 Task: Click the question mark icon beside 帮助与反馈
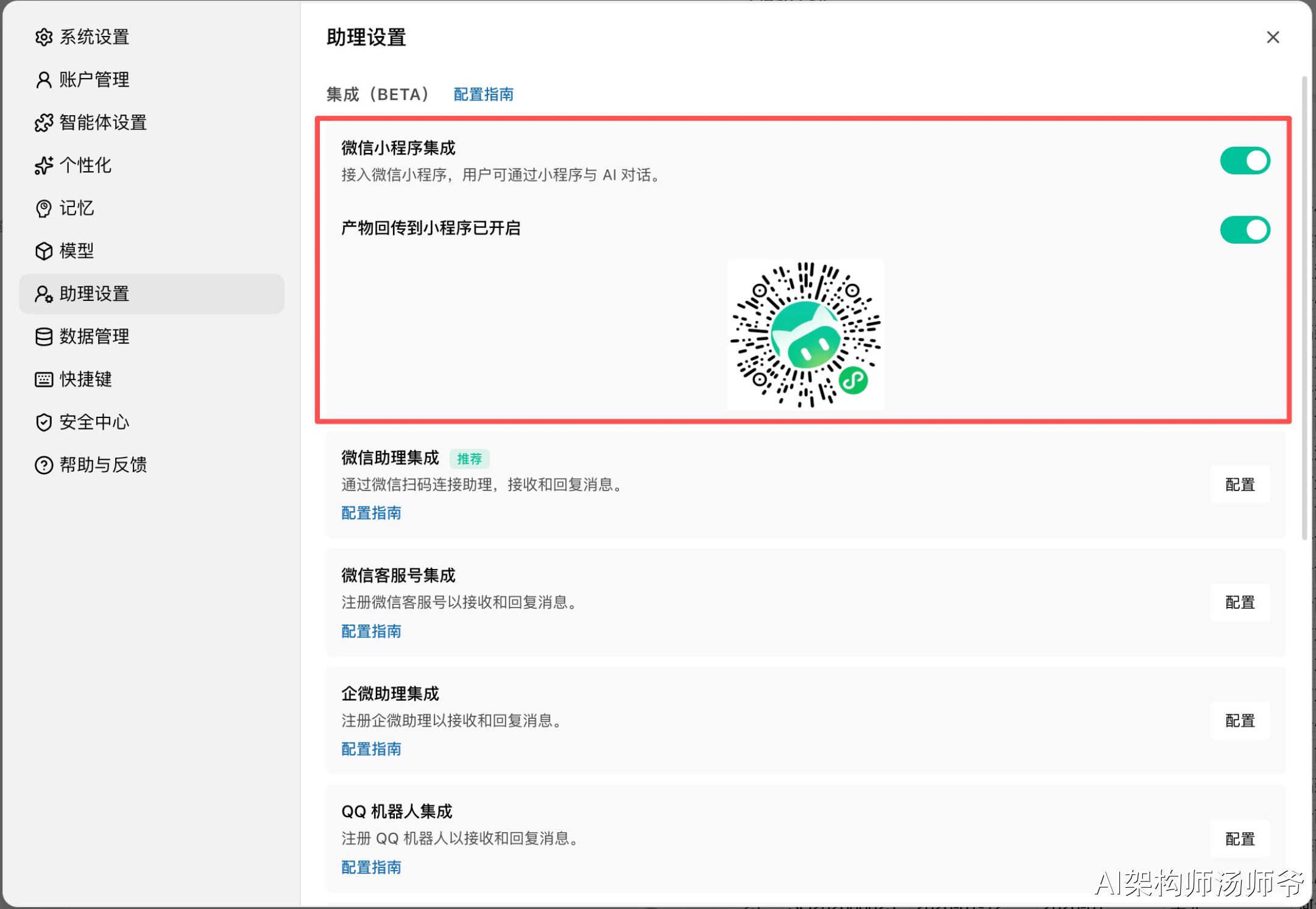[44, 465]
